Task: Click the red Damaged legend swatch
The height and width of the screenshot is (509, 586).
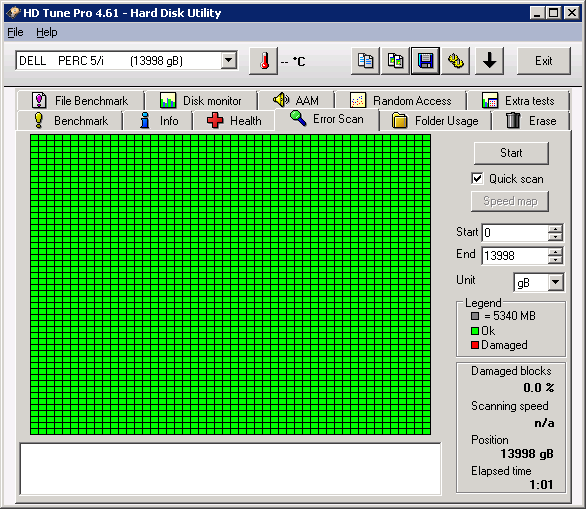Action: point(475,345)
